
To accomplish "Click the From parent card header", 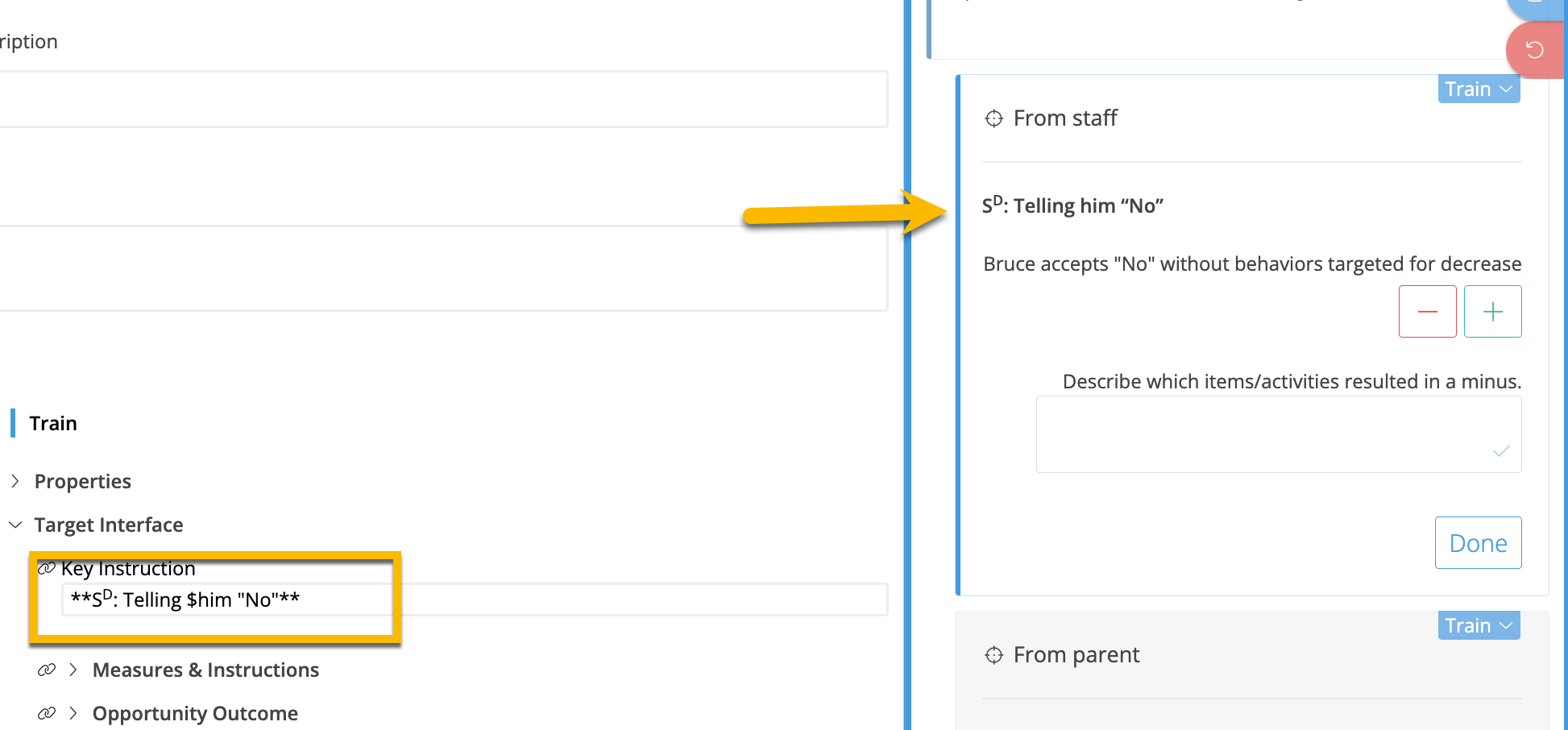I will coord(1076,655).
